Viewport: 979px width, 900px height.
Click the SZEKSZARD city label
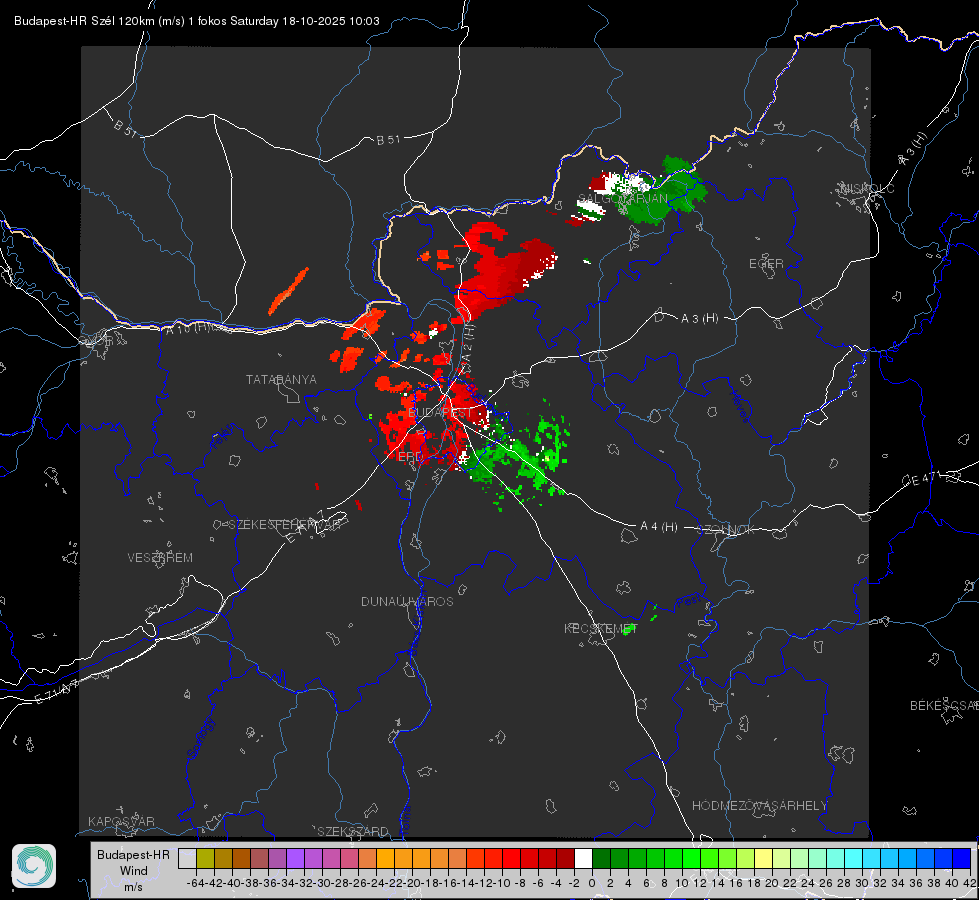click(353, 831)
